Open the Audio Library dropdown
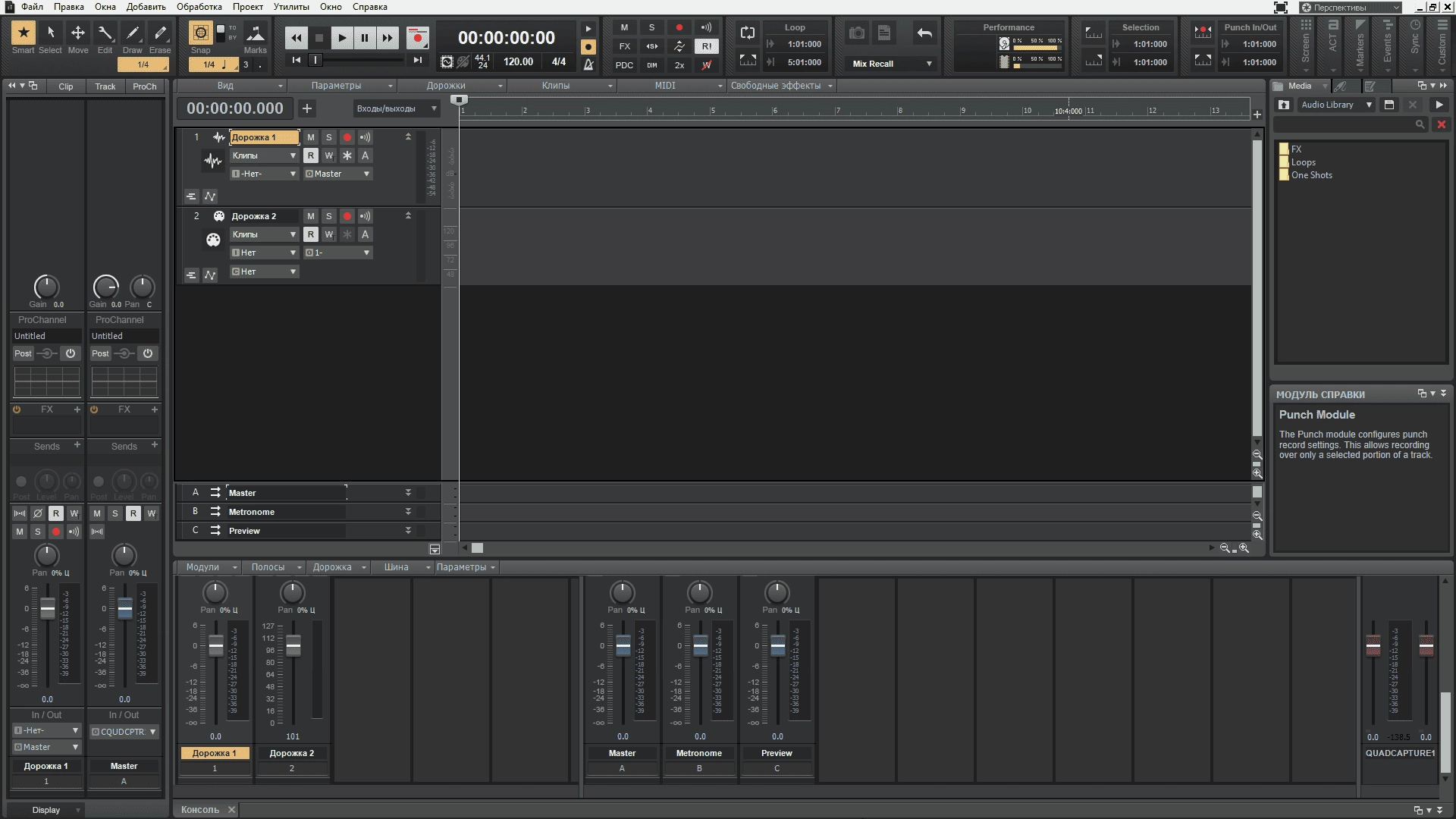Viewport: 1456px width, 819px height. [x=1336, y=105]
